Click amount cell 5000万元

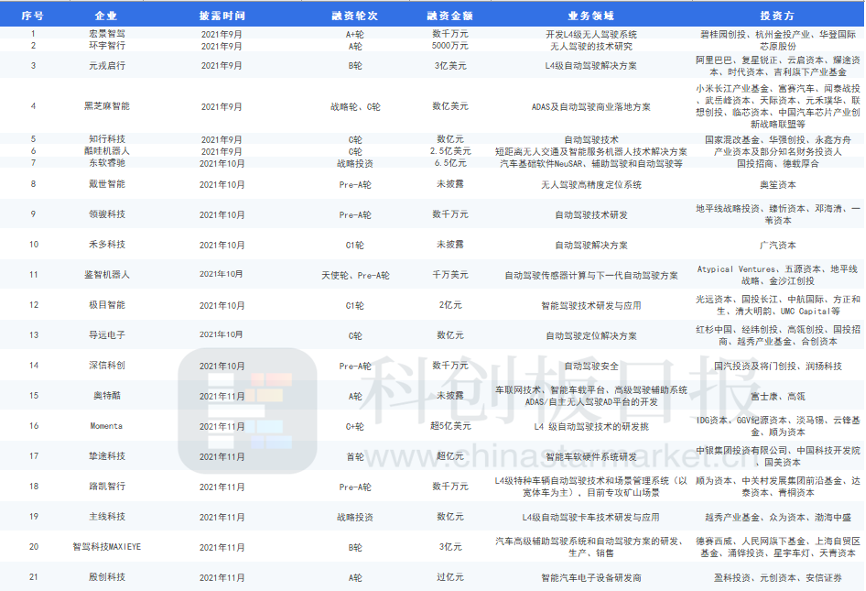450,46
